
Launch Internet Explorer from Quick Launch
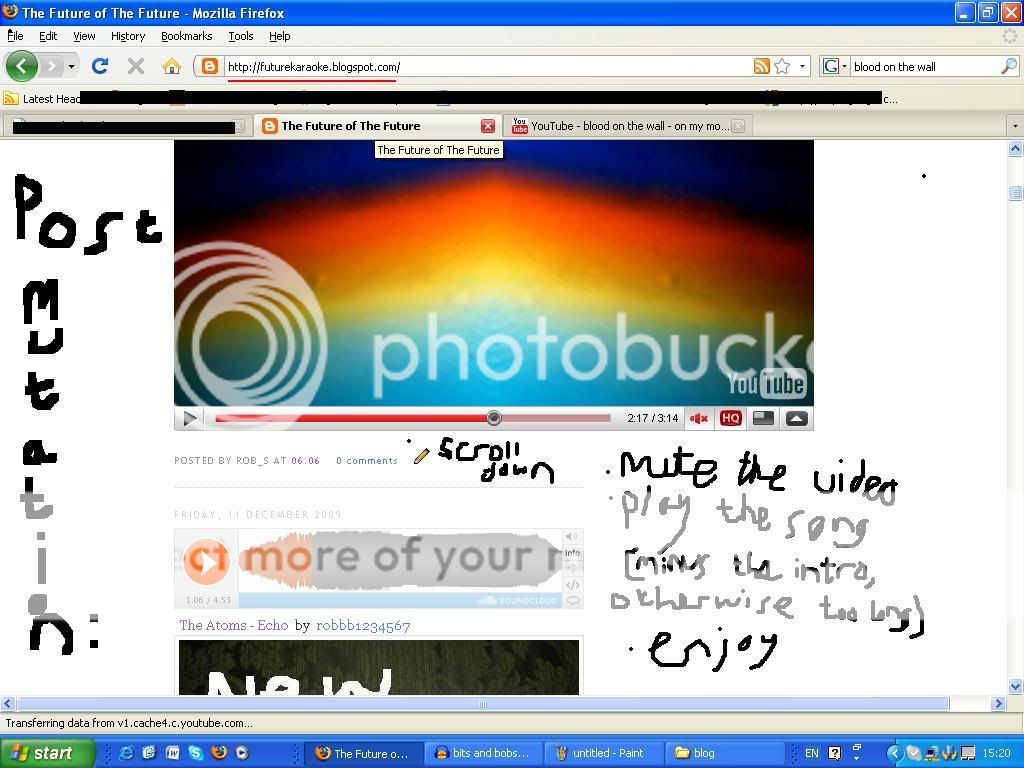coord(126,753)
